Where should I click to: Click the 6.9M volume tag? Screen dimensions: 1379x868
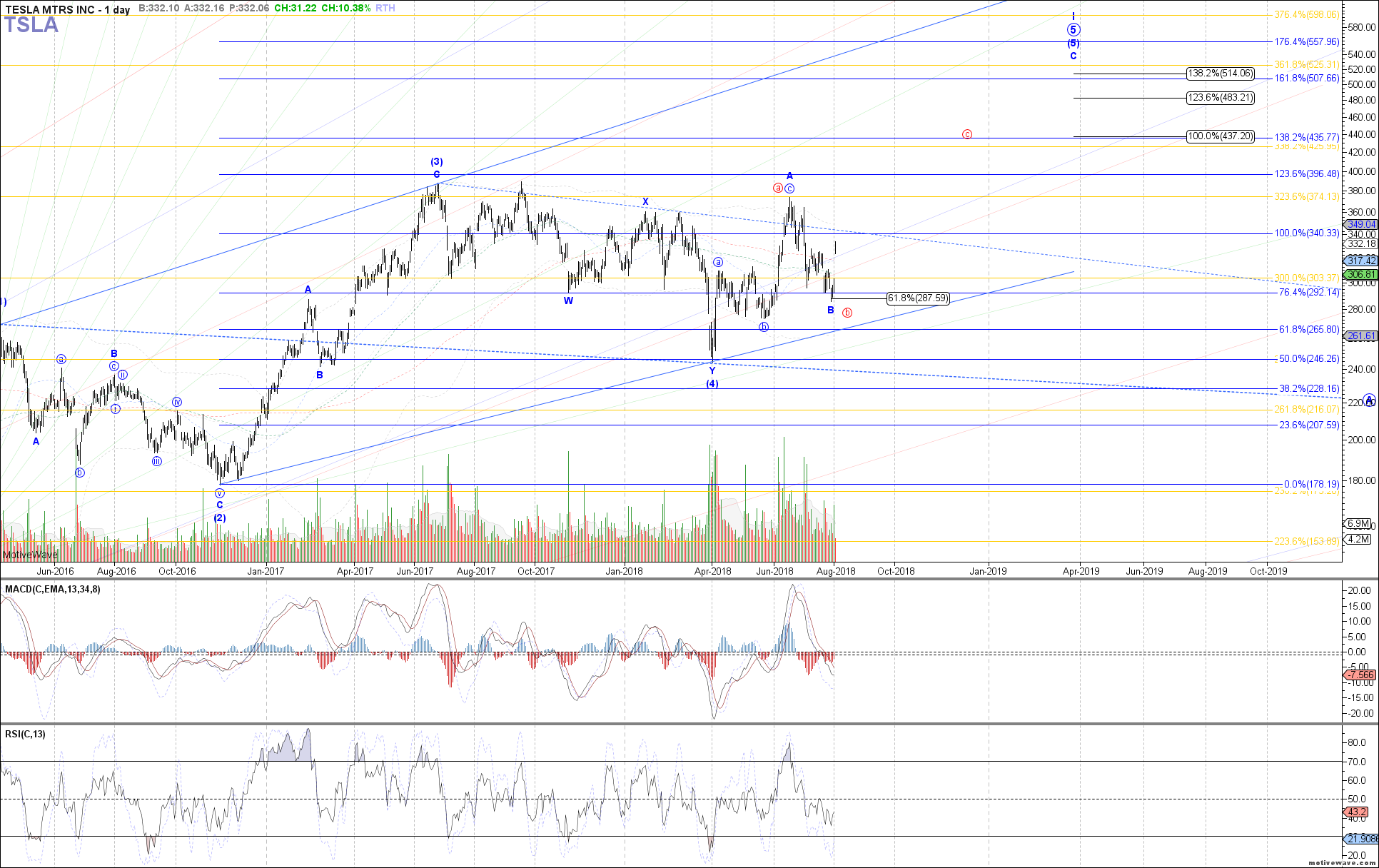pyautogui.click(x=1358, y=523)
